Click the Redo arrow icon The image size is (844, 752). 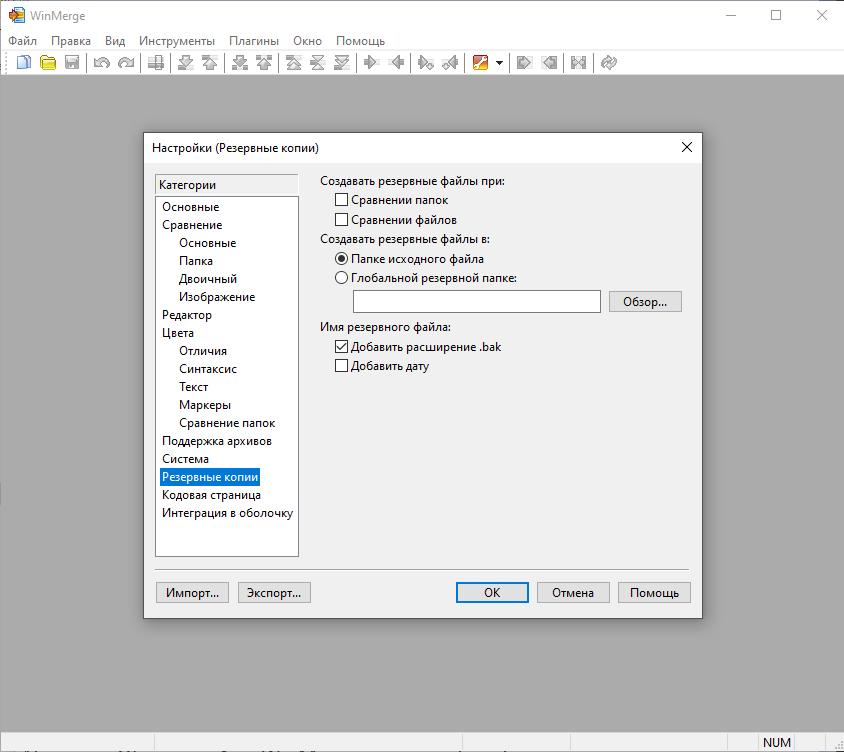126,63
